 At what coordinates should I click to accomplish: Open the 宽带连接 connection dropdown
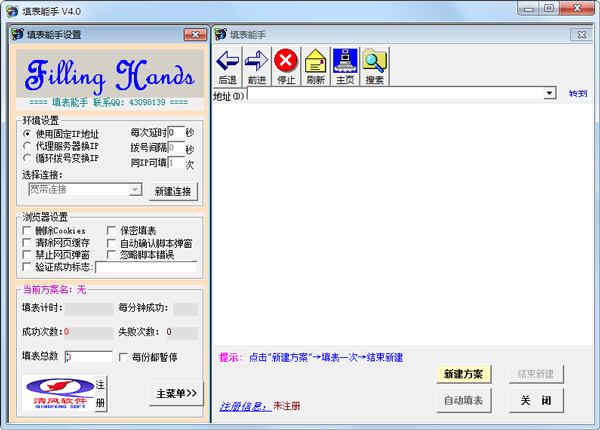pos(135,189)
